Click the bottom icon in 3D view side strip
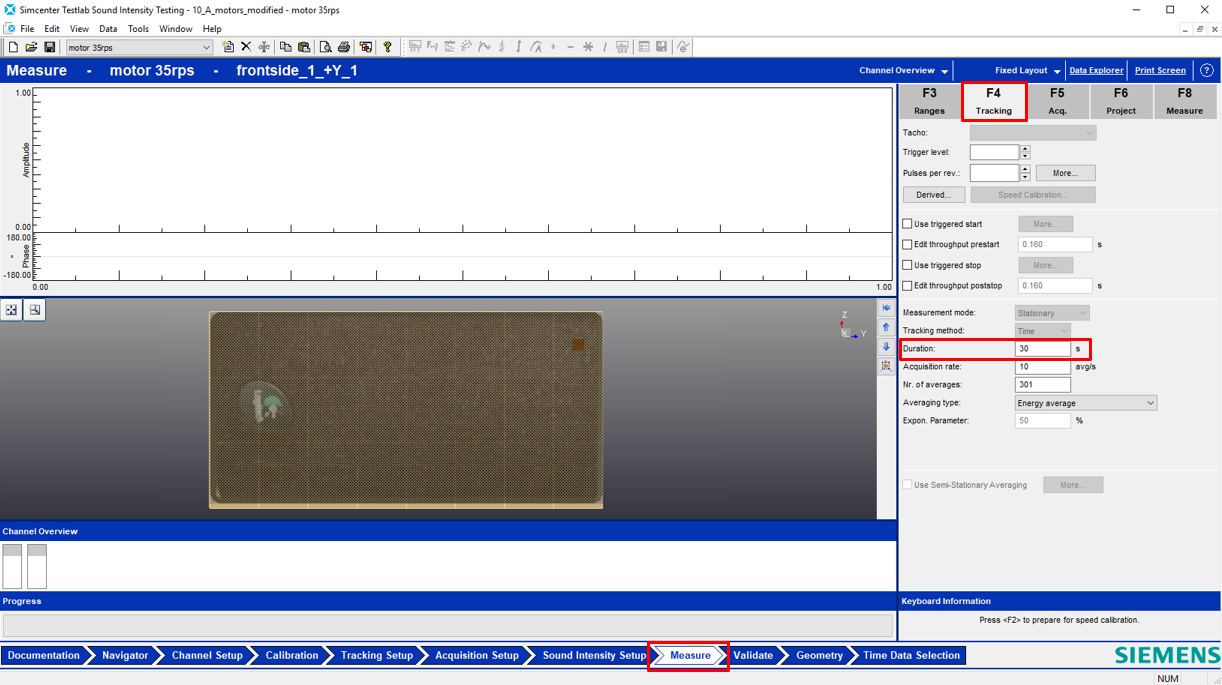 [886, 367]
